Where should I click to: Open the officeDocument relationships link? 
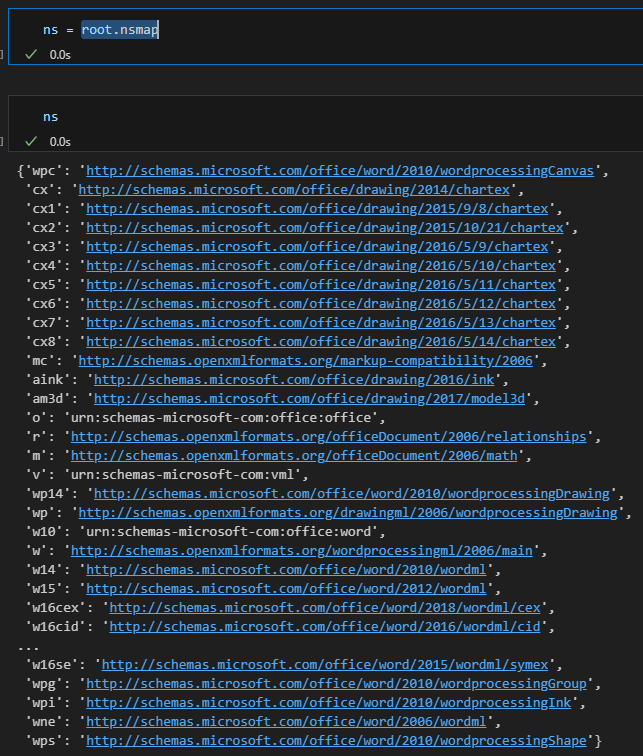pyautogui.click(x=329, y=436)
